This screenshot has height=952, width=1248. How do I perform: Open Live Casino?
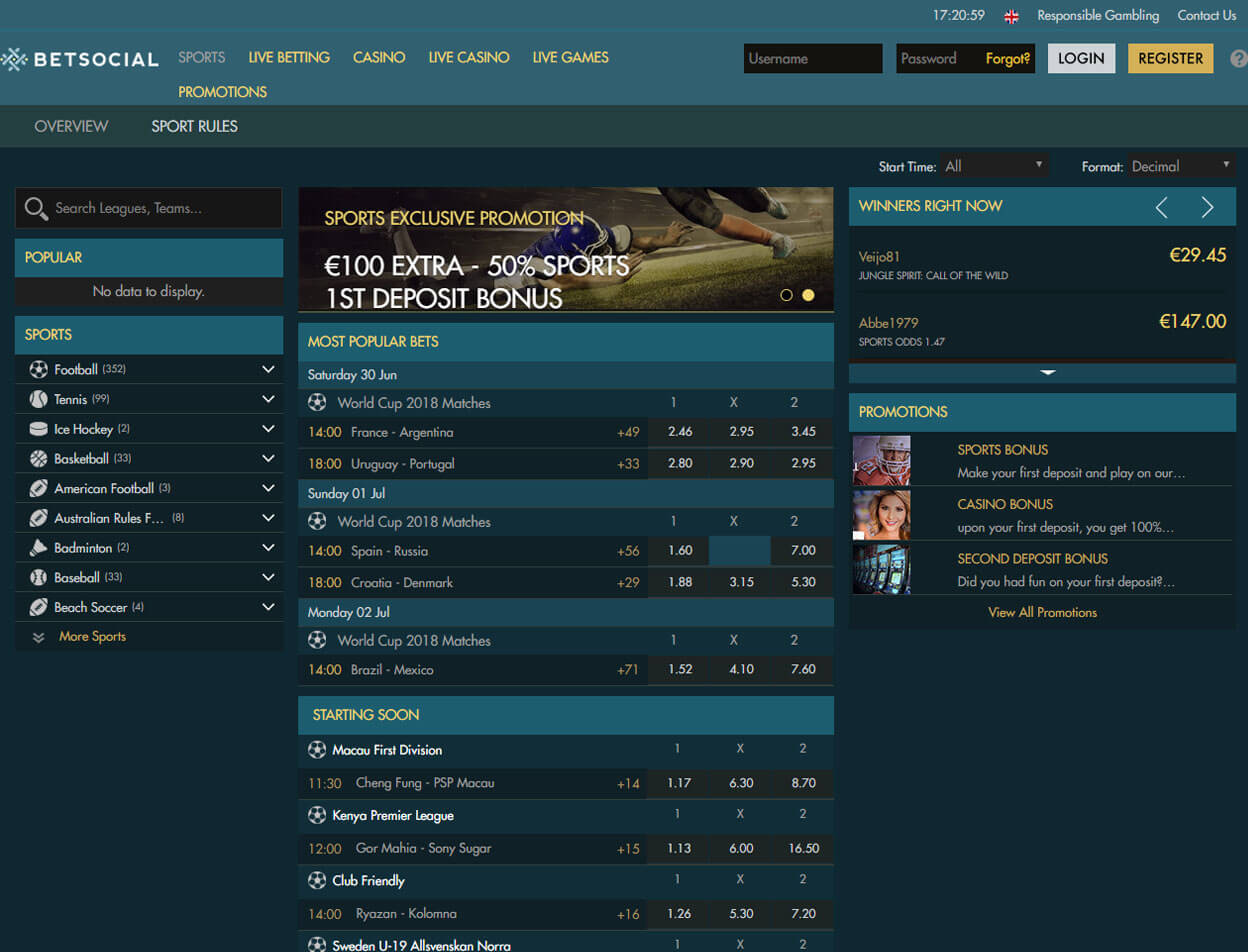click(469, 58)
